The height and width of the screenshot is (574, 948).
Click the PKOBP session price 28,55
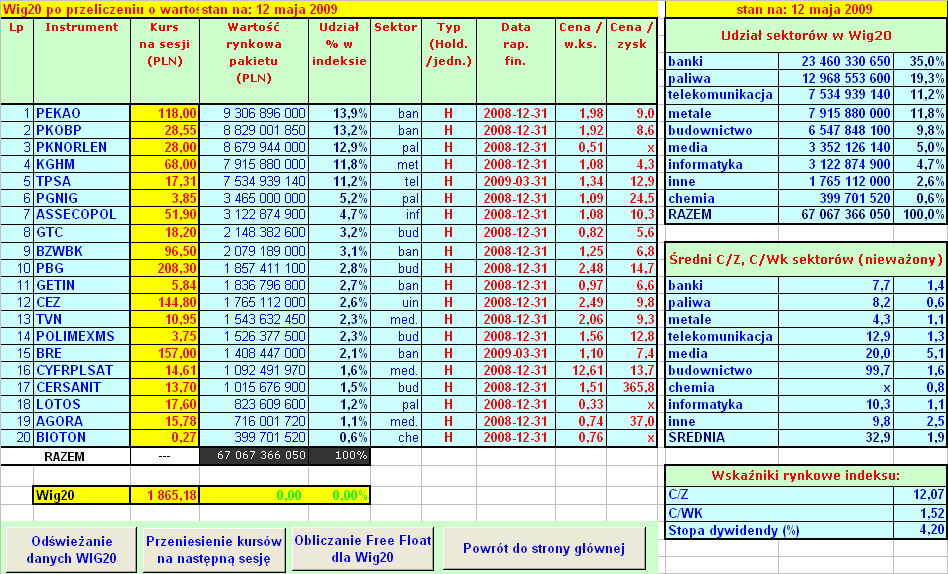coord(165,130)
